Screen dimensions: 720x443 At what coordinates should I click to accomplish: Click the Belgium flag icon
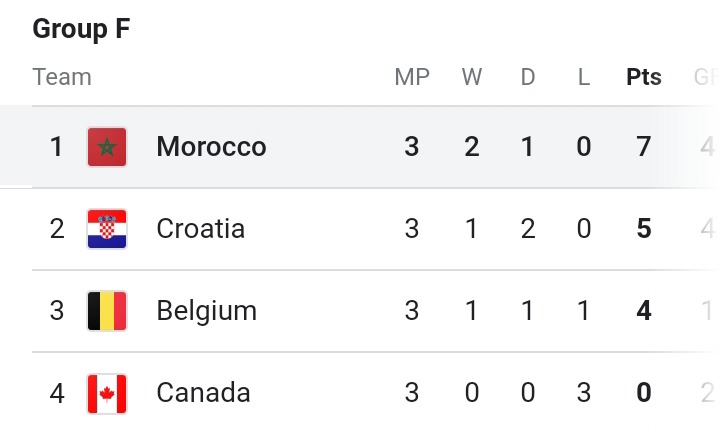click(107, 311)
